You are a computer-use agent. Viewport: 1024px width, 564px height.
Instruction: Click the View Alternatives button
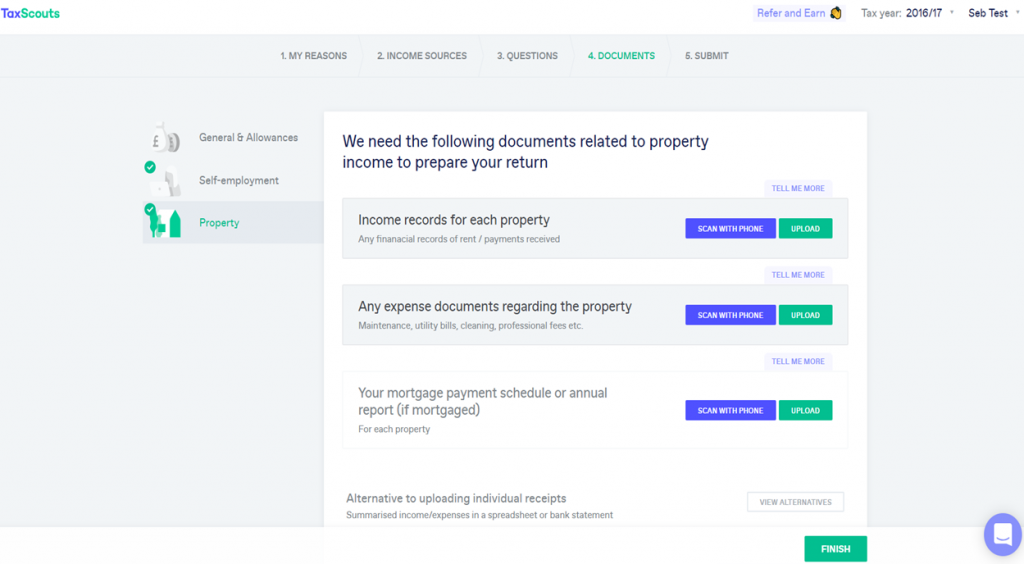[795, 502]
